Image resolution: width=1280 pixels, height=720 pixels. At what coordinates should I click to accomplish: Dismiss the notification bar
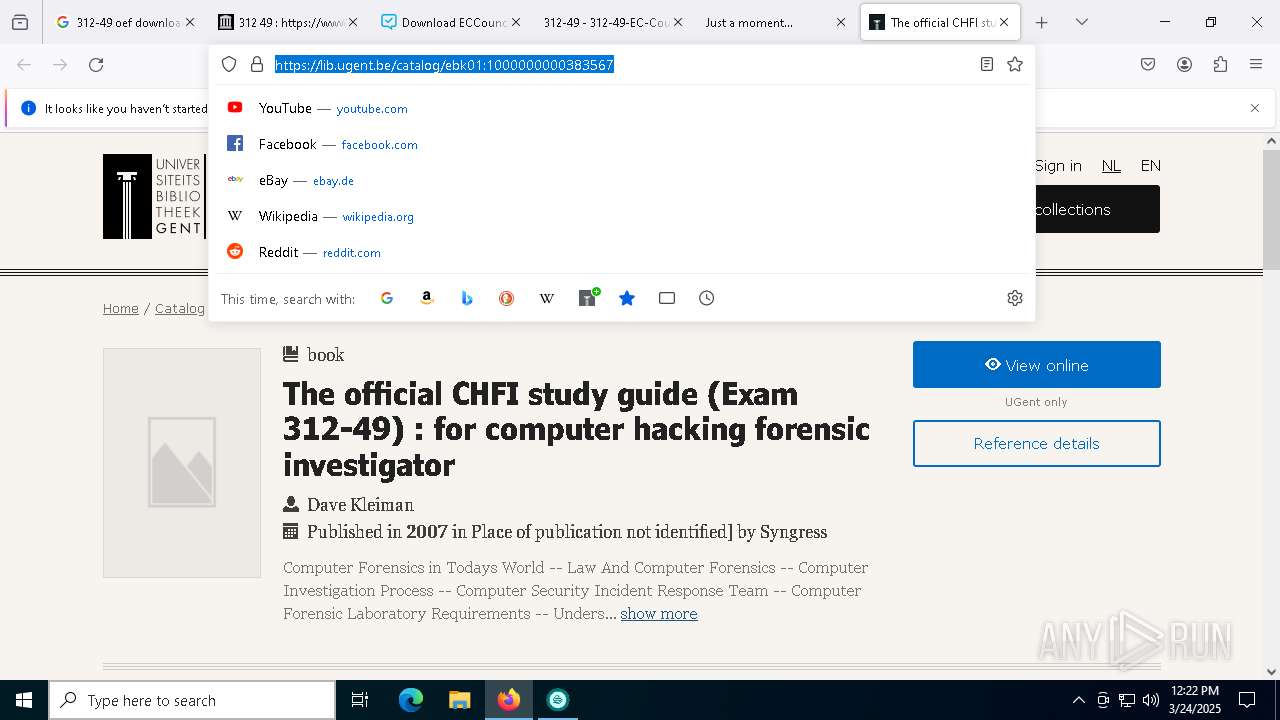[1255, 108]
